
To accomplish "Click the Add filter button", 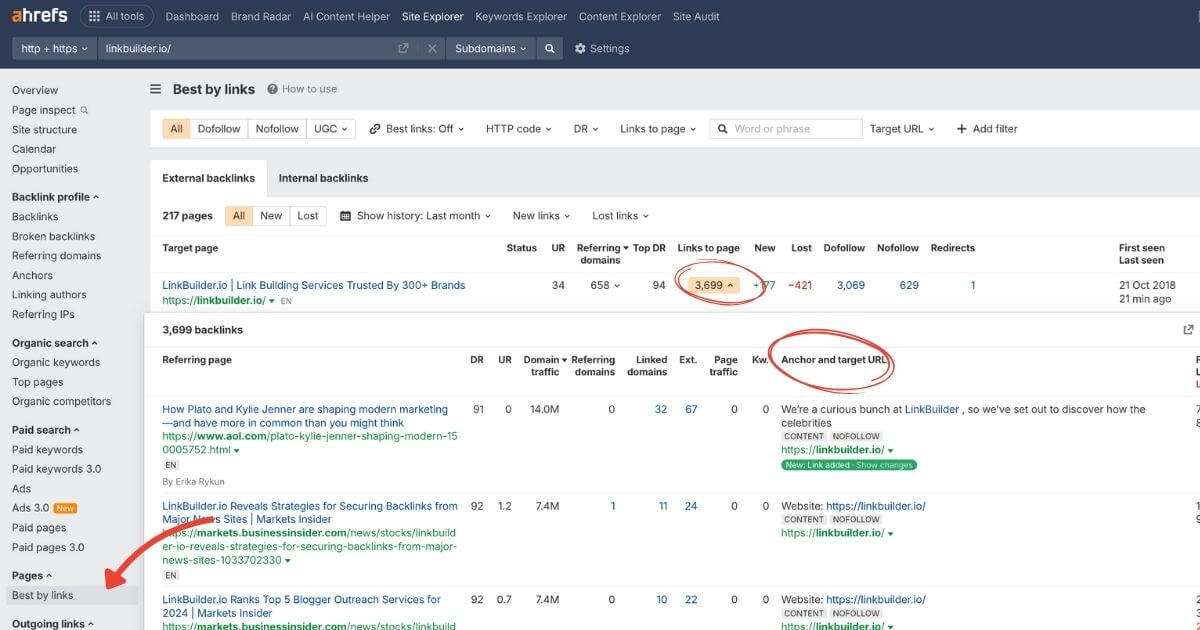I will point(987,128).
